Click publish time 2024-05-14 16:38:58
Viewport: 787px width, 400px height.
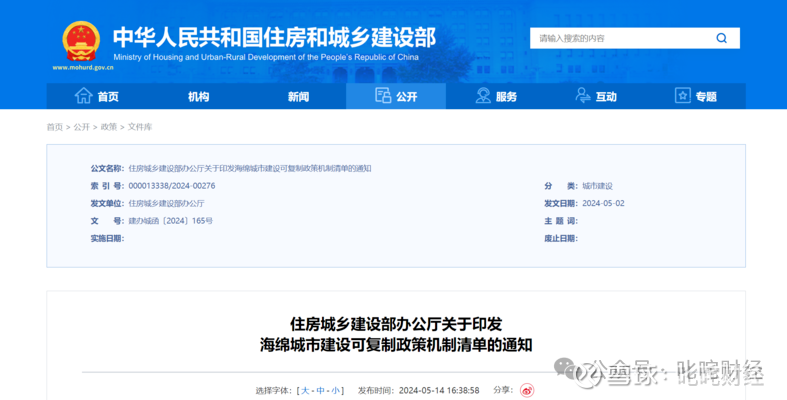(439, 390)
